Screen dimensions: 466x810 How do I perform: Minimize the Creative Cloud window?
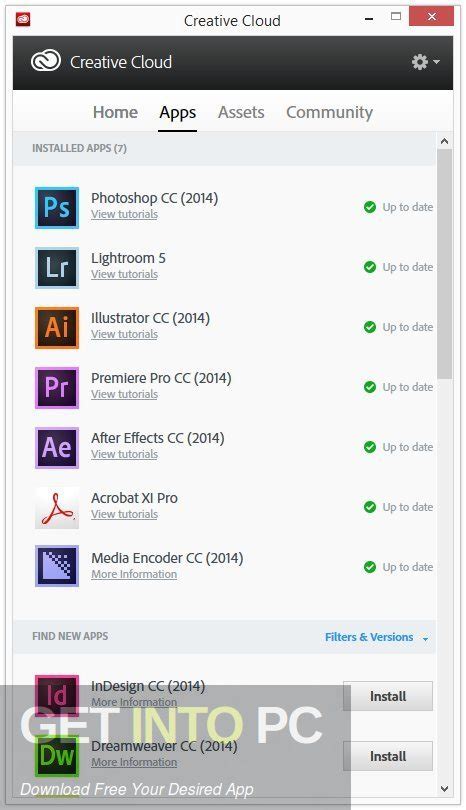369,19
